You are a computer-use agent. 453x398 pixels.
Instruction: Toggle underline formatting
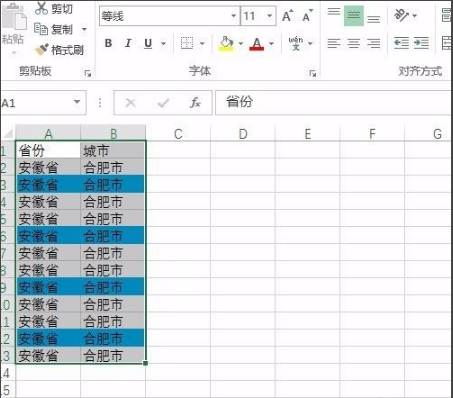(x=148, y=43)
